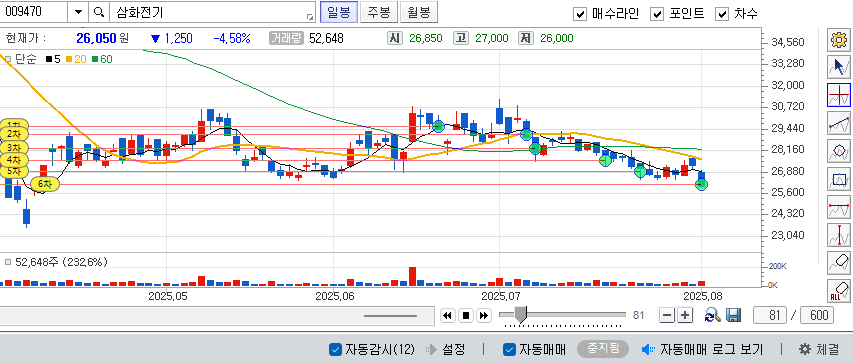This screenshot has width=853, height=363.
Task: Click the open price 26,850
Action: [x=426, y=38]
